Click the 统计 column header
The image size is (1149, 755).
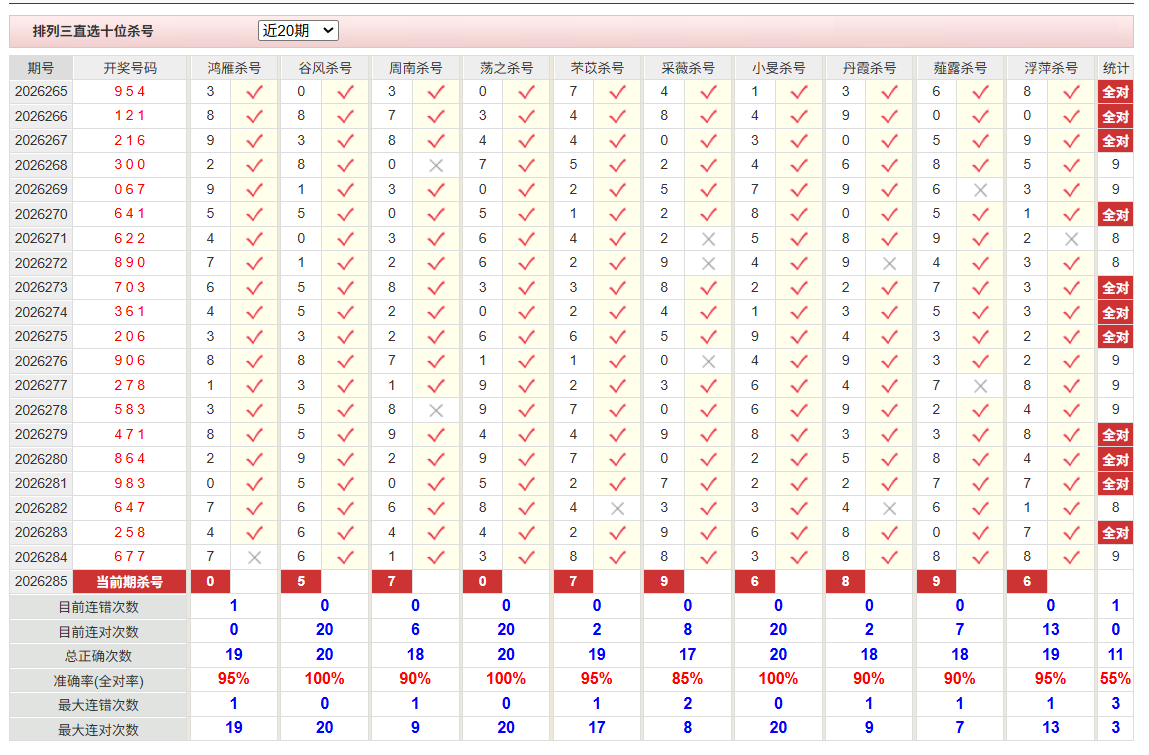1115,68
